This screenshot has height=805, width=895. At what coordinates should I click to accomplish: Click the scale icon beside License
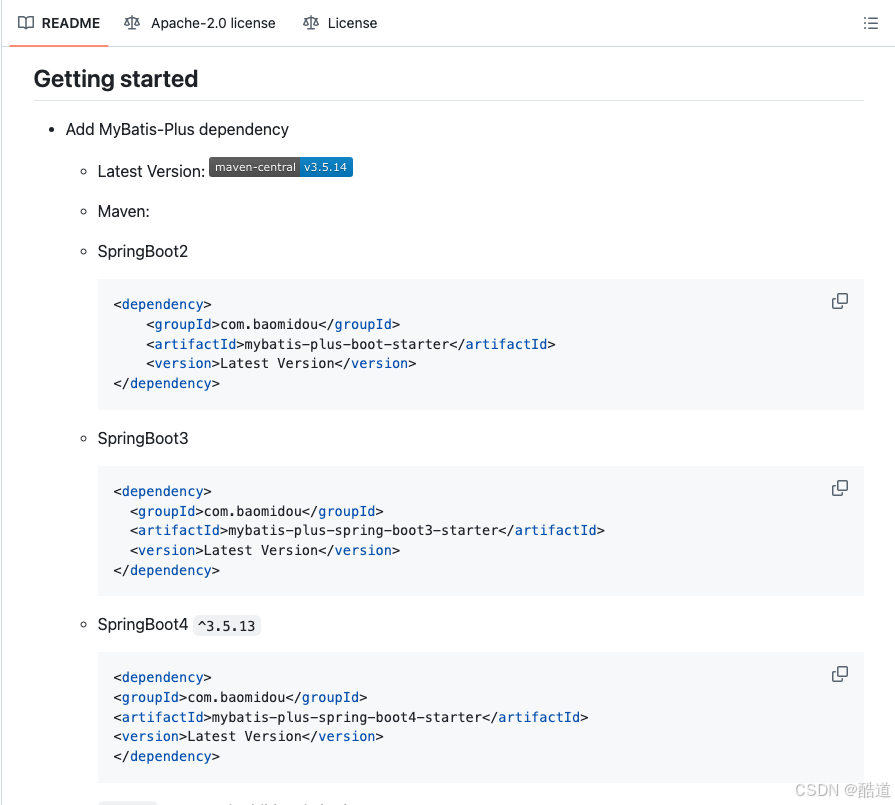310,23
